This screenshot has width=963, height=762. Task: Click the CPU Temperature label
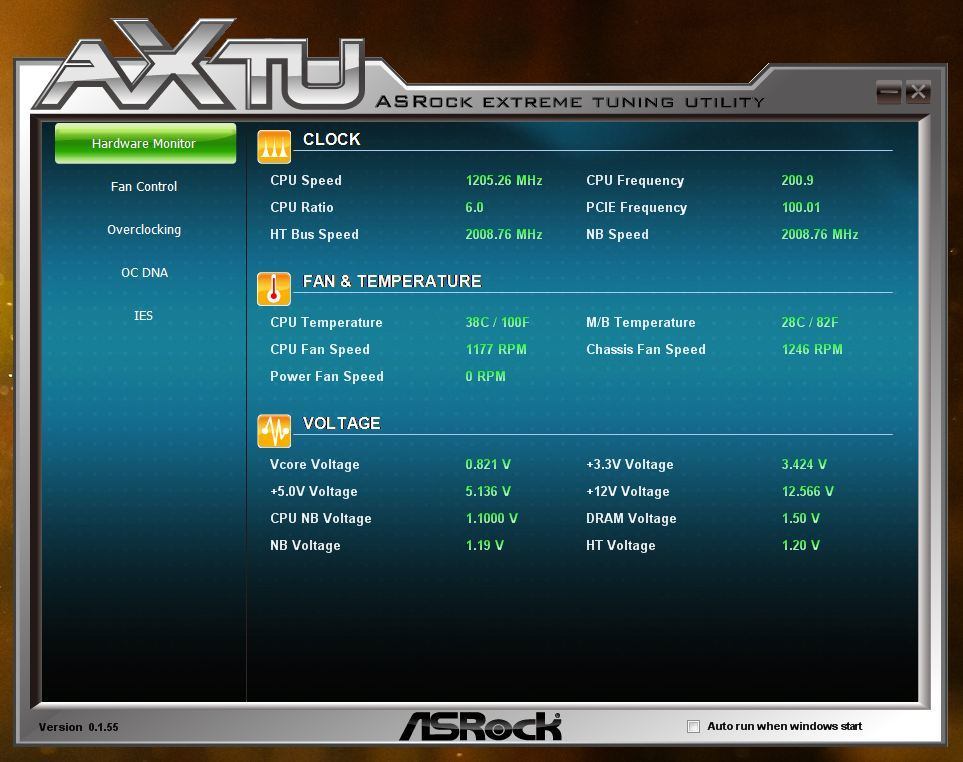click(x=326, y=322)
